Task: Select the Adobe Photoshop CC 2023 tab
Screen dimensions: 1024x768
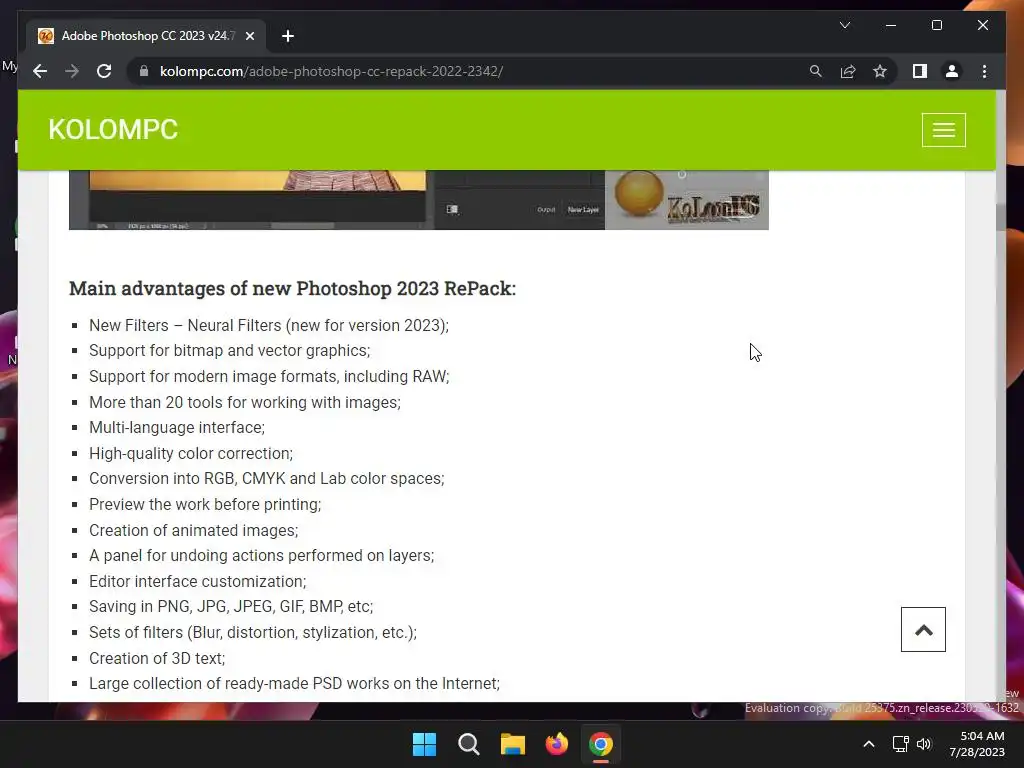Action: pos(146,36)
